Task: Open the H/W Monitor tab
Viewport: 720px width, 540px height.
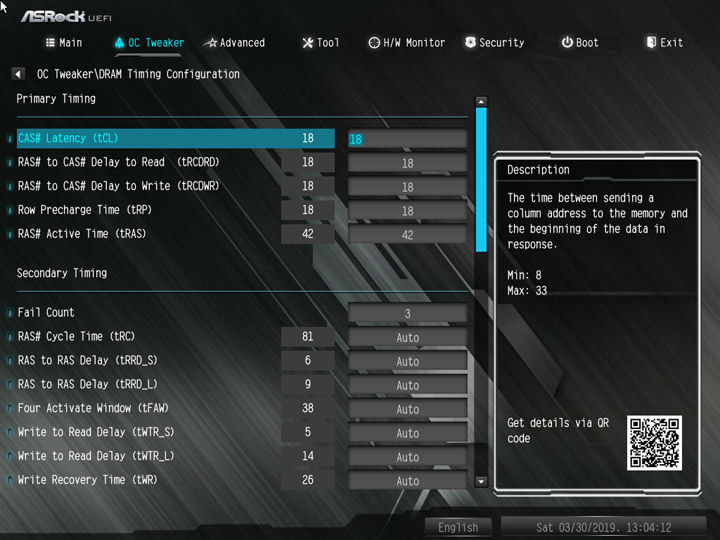Action: [407, 43]
